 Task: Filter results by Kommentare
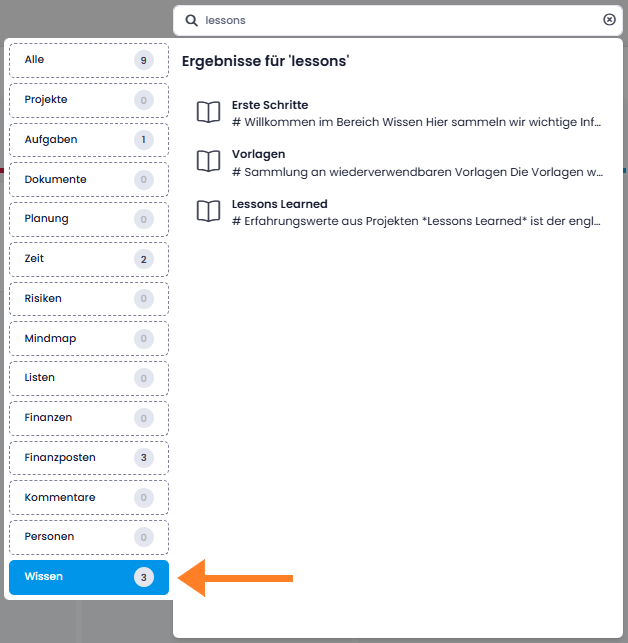coord(89,498)
